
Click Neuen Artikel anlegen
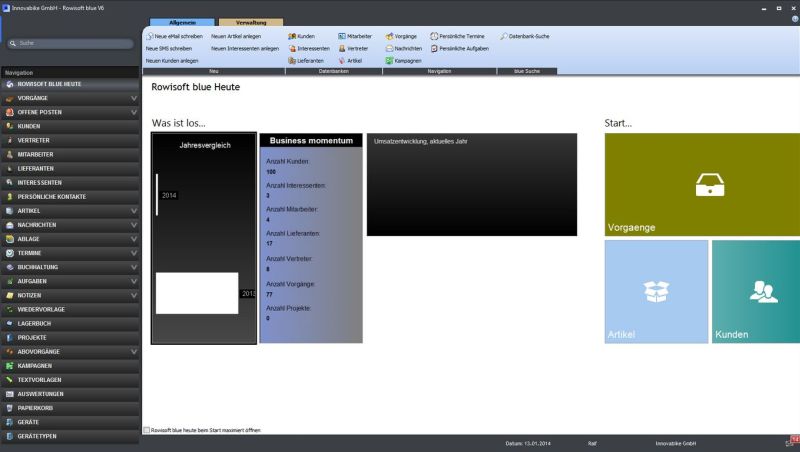pos(236,36)
